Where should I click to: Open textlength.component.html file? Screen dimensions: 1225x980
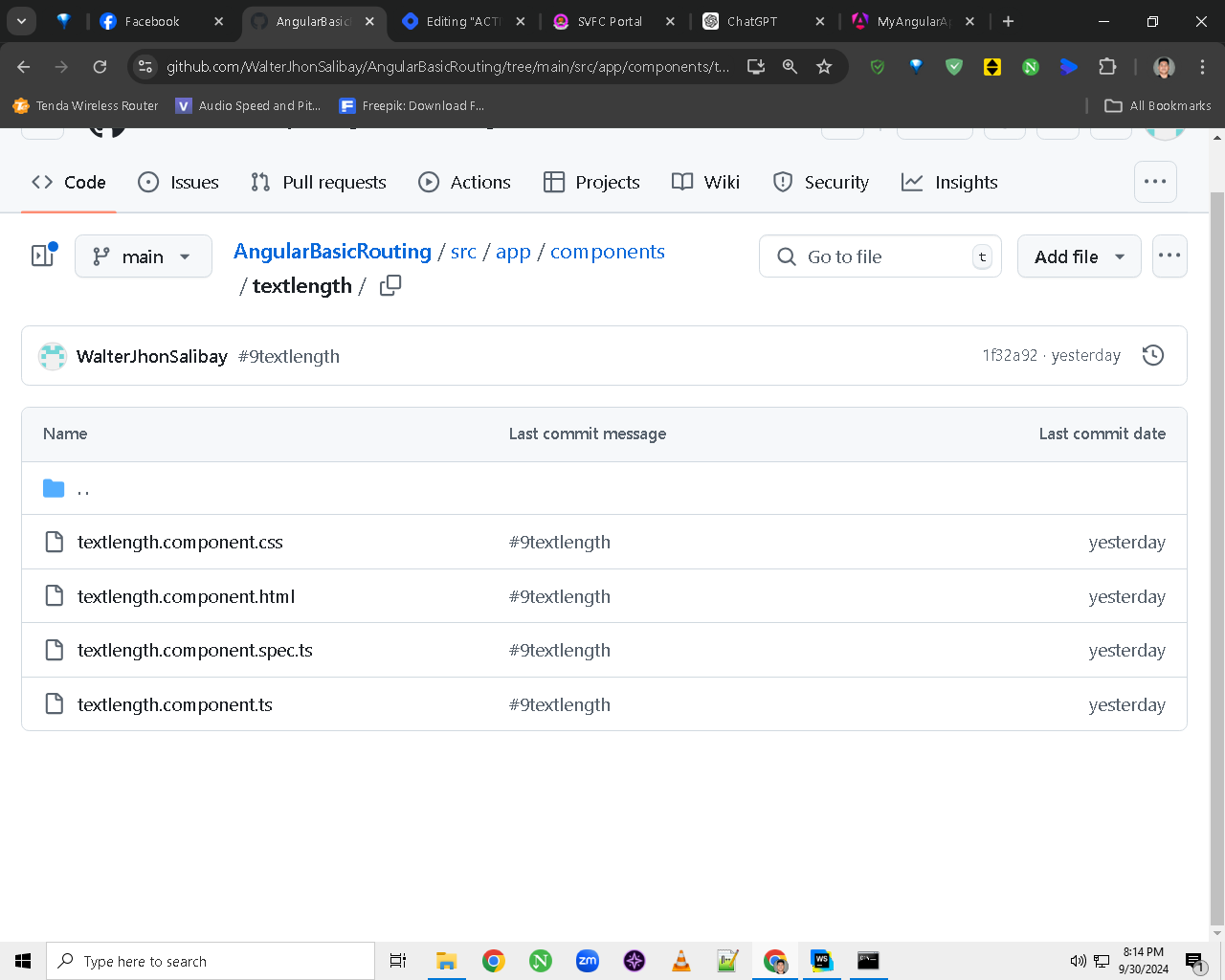[186, 596]
